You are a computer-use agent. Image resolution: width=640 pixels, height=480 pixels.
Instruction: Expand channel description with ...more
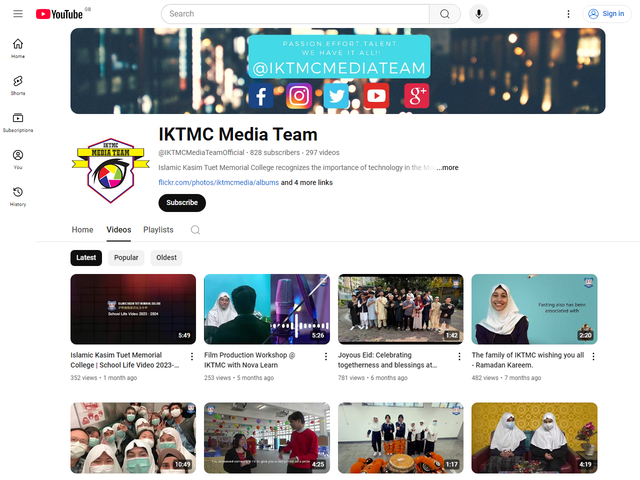coord(447,168)
